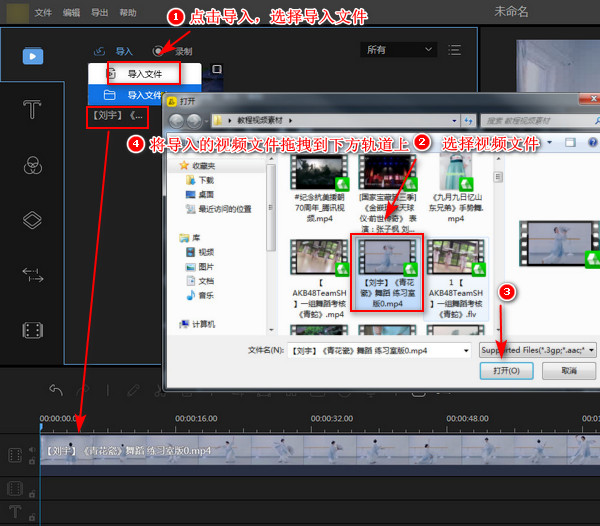This screenshot has height=526, width=600.
Task: Click the first video track icon
Action: pyautogui.click(x=15, y=455)
